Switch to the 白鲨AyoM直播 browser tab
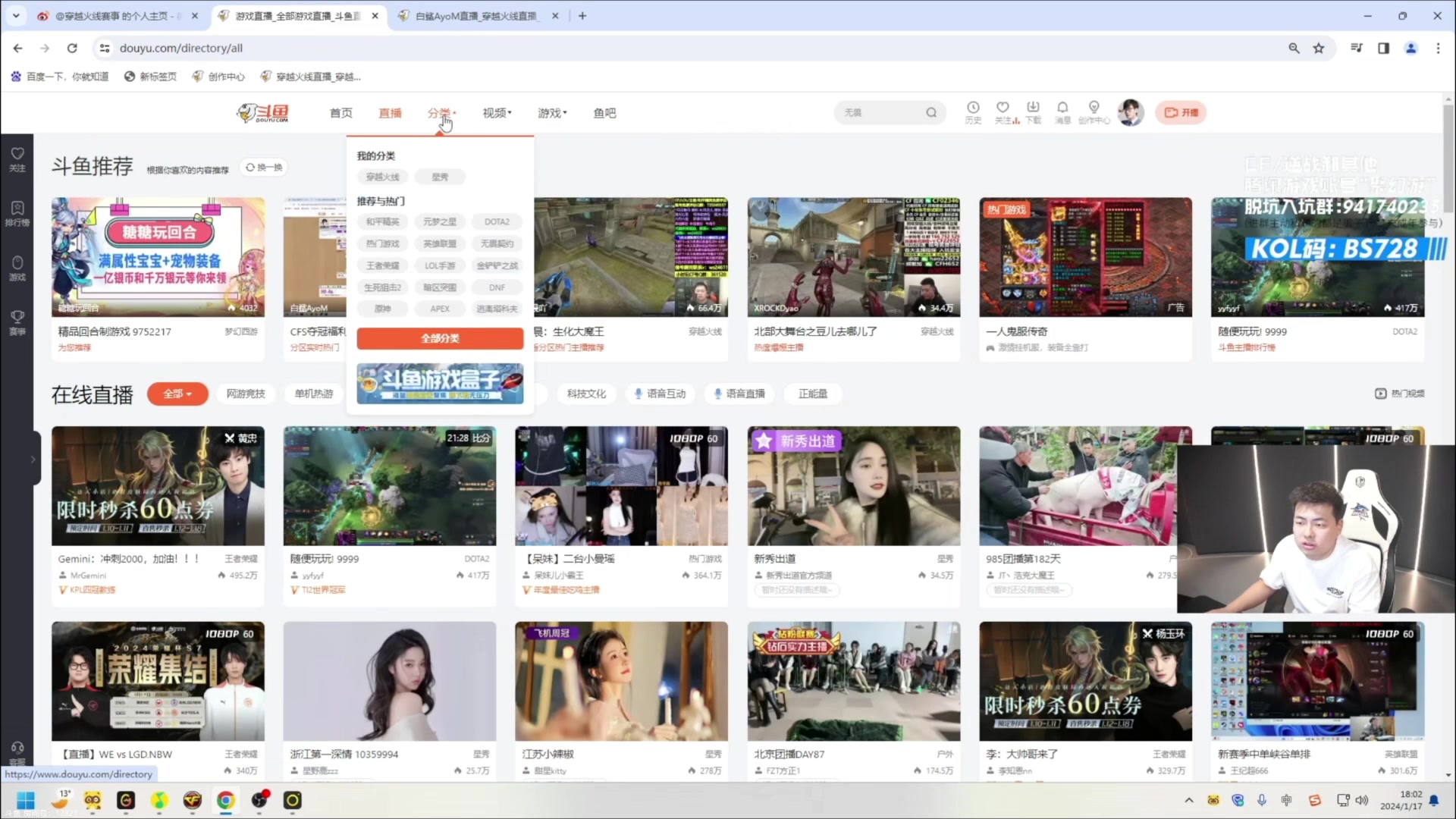This screenshot has width=1456, height=819. (x=476, y=15)
